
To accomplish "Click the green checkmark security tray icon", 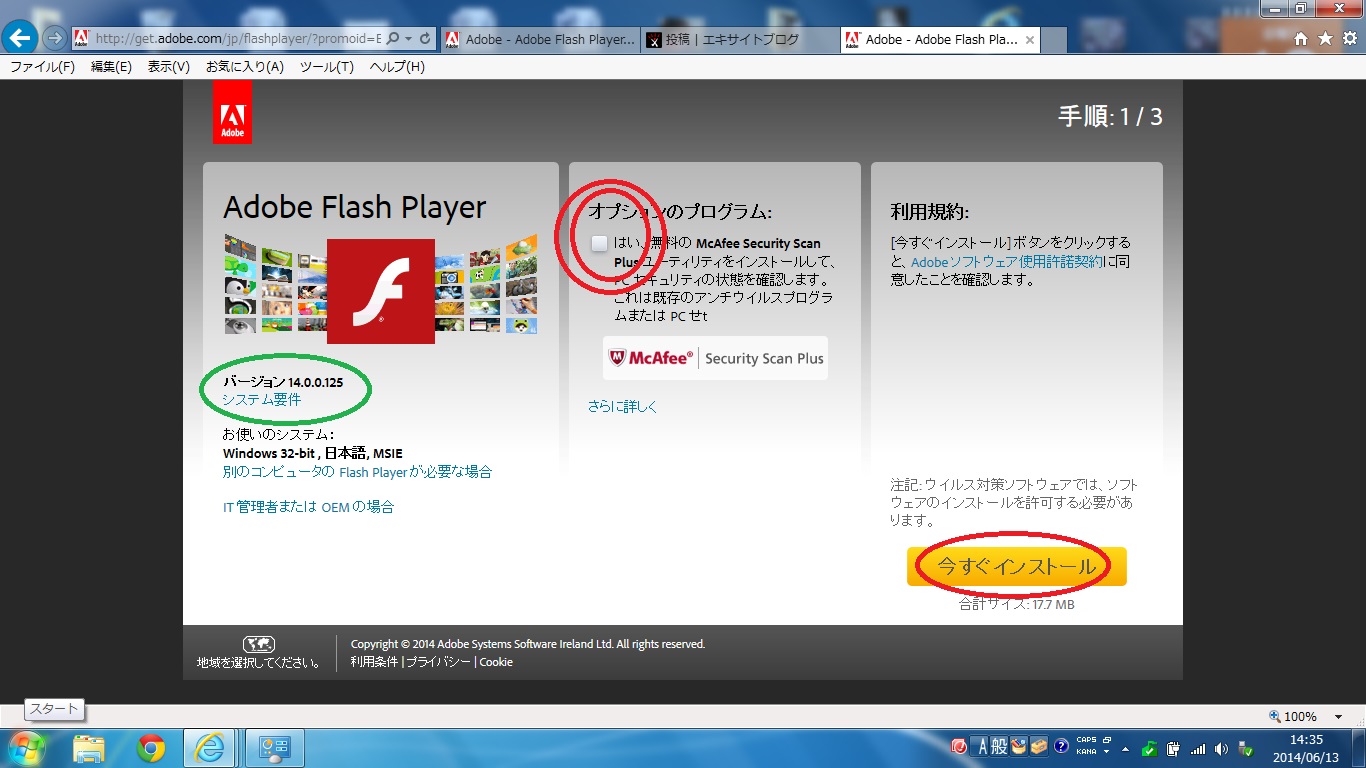I will (1151, 748).
